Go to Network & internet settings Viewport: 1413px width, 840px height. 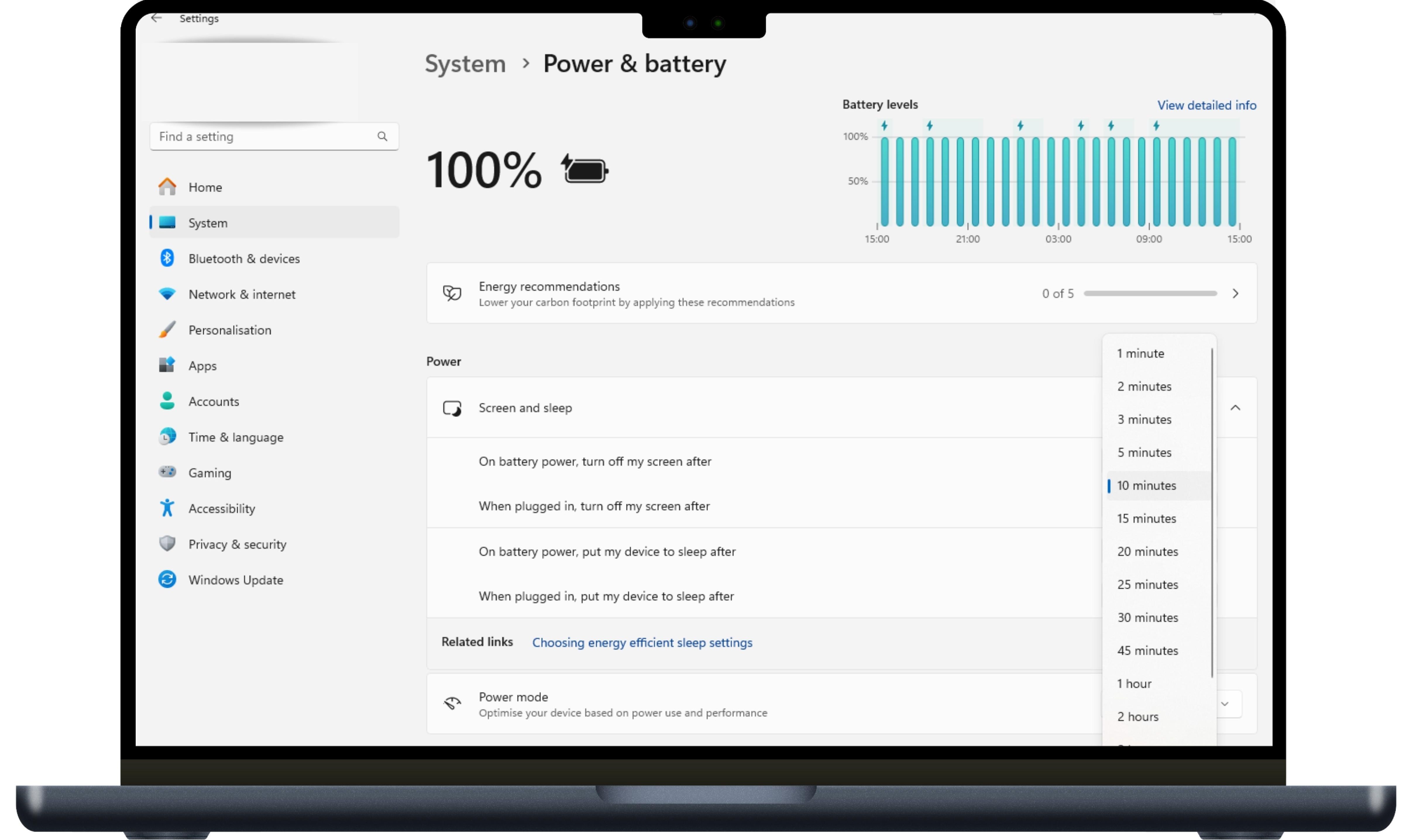pos(274,294)
